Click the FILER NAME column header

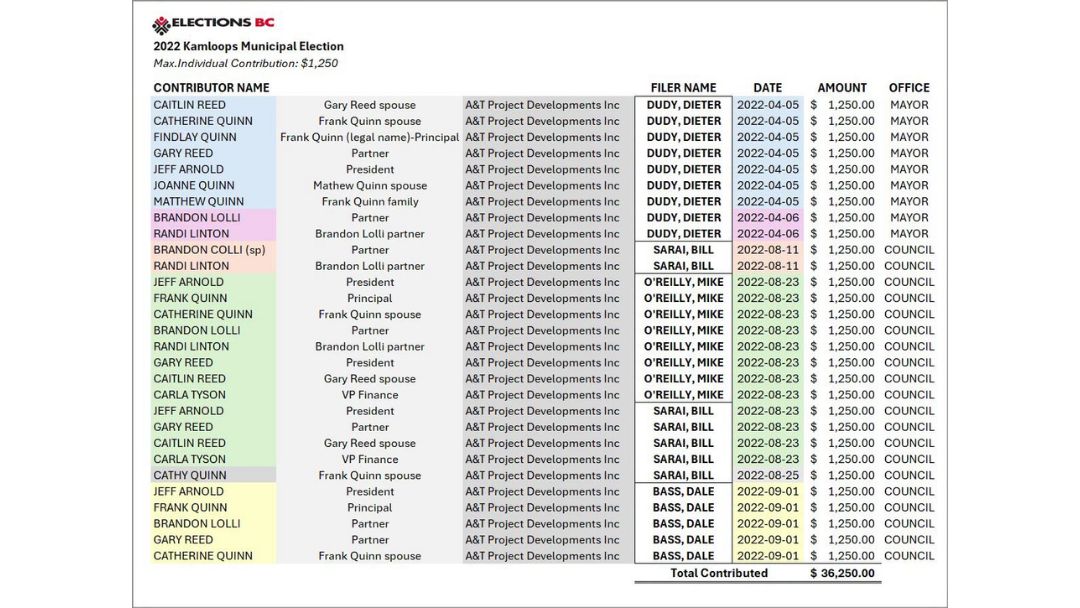point(683,87)
